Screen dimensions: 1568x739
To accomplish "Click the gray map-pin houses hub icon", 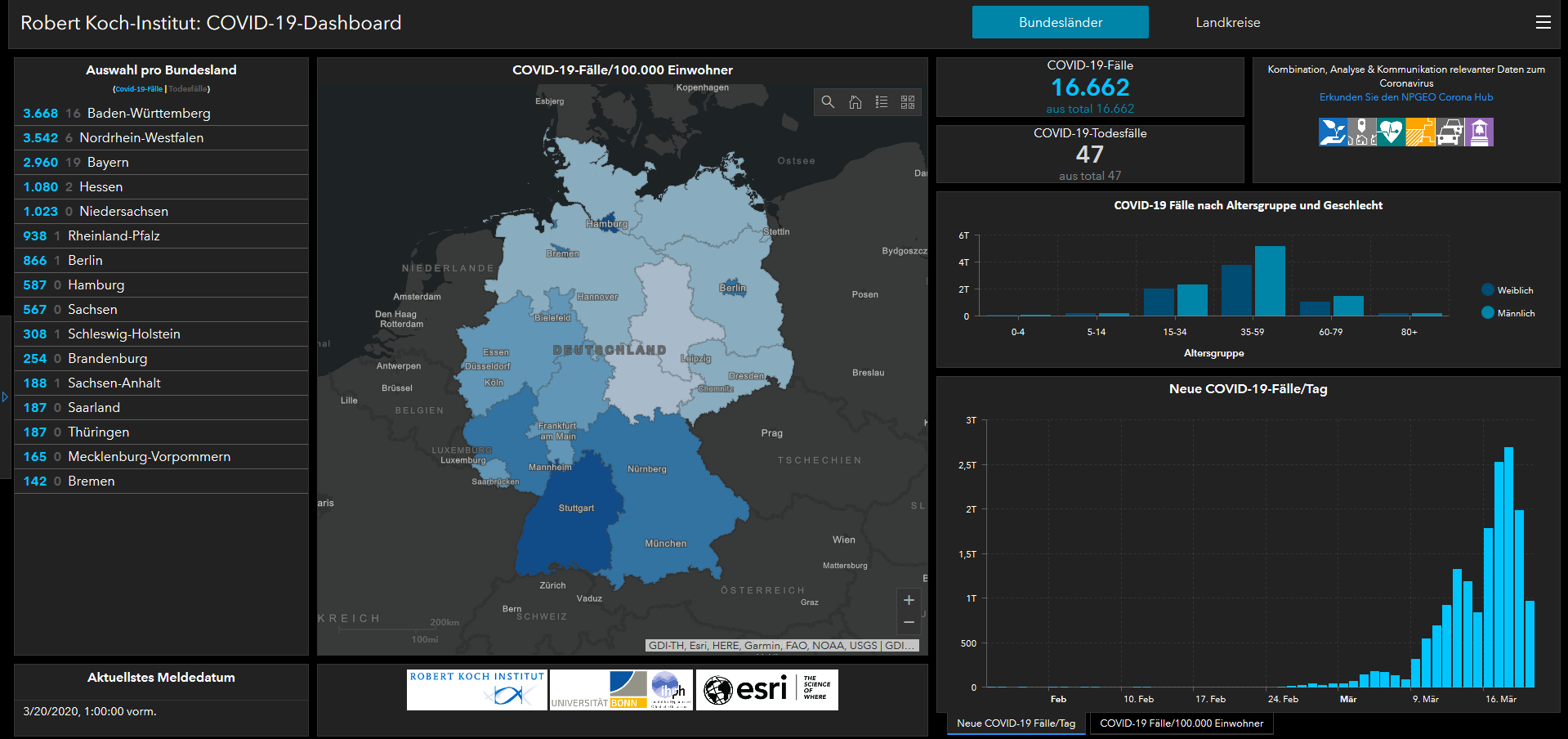I will click(x=1362, y=132).
